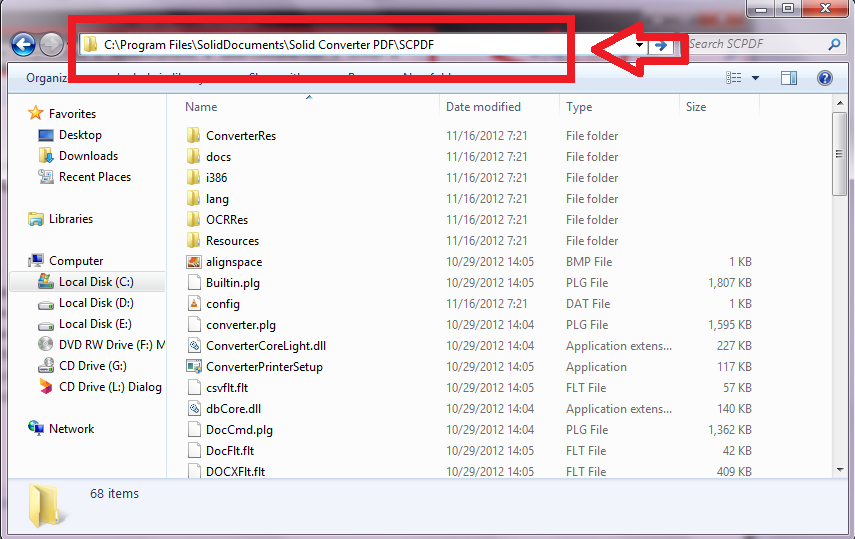Open Downloads in Favorites
Viewport: 855px width, 539px height.
pyautogui.click(x=88, y=156)
